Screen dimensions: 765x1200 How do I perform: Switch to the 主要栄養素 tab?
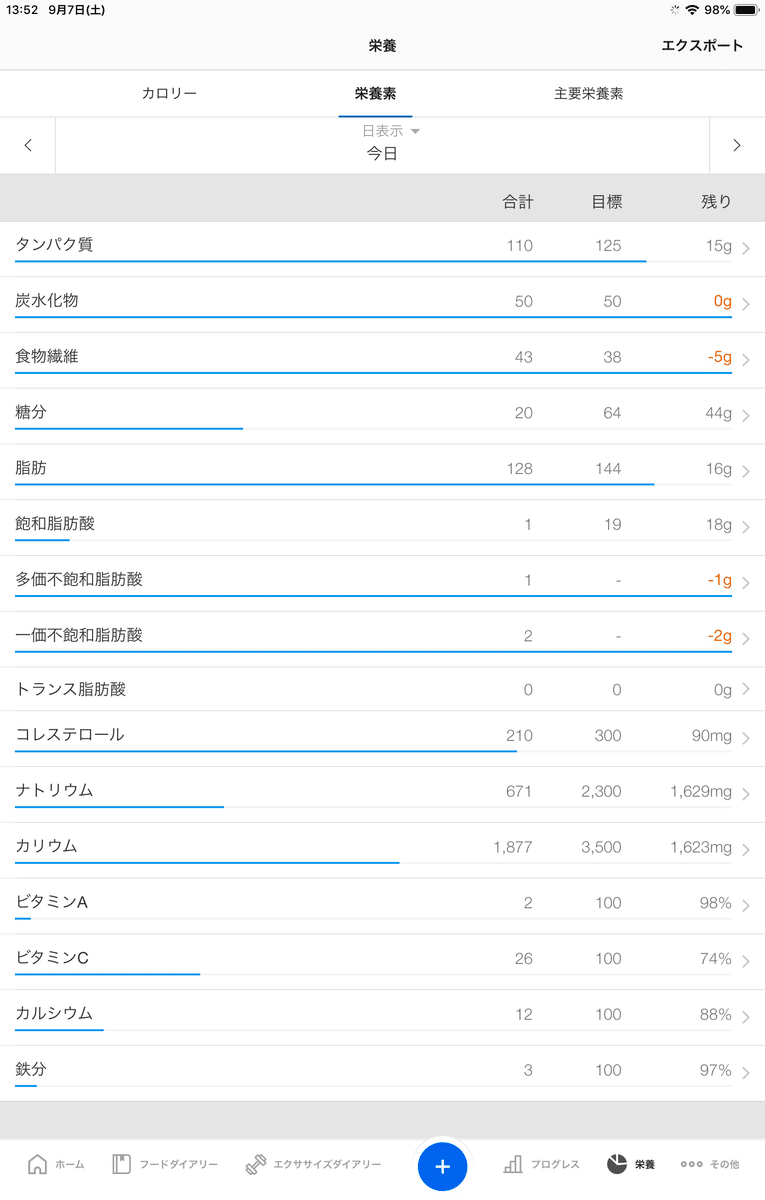tap(588, 94)
